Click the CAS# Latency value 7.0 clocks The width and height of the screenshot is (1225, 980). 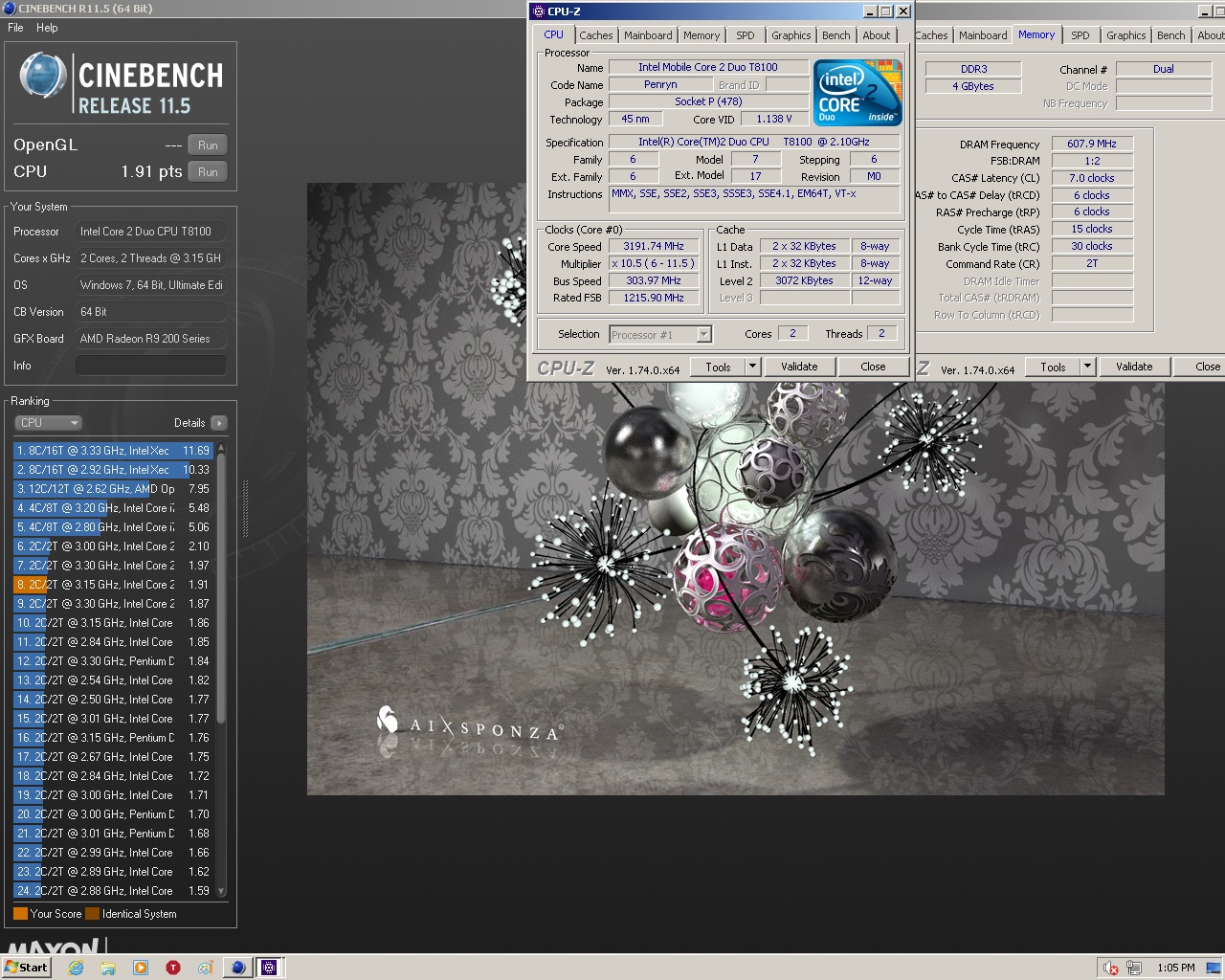(x=1092, y=178)
